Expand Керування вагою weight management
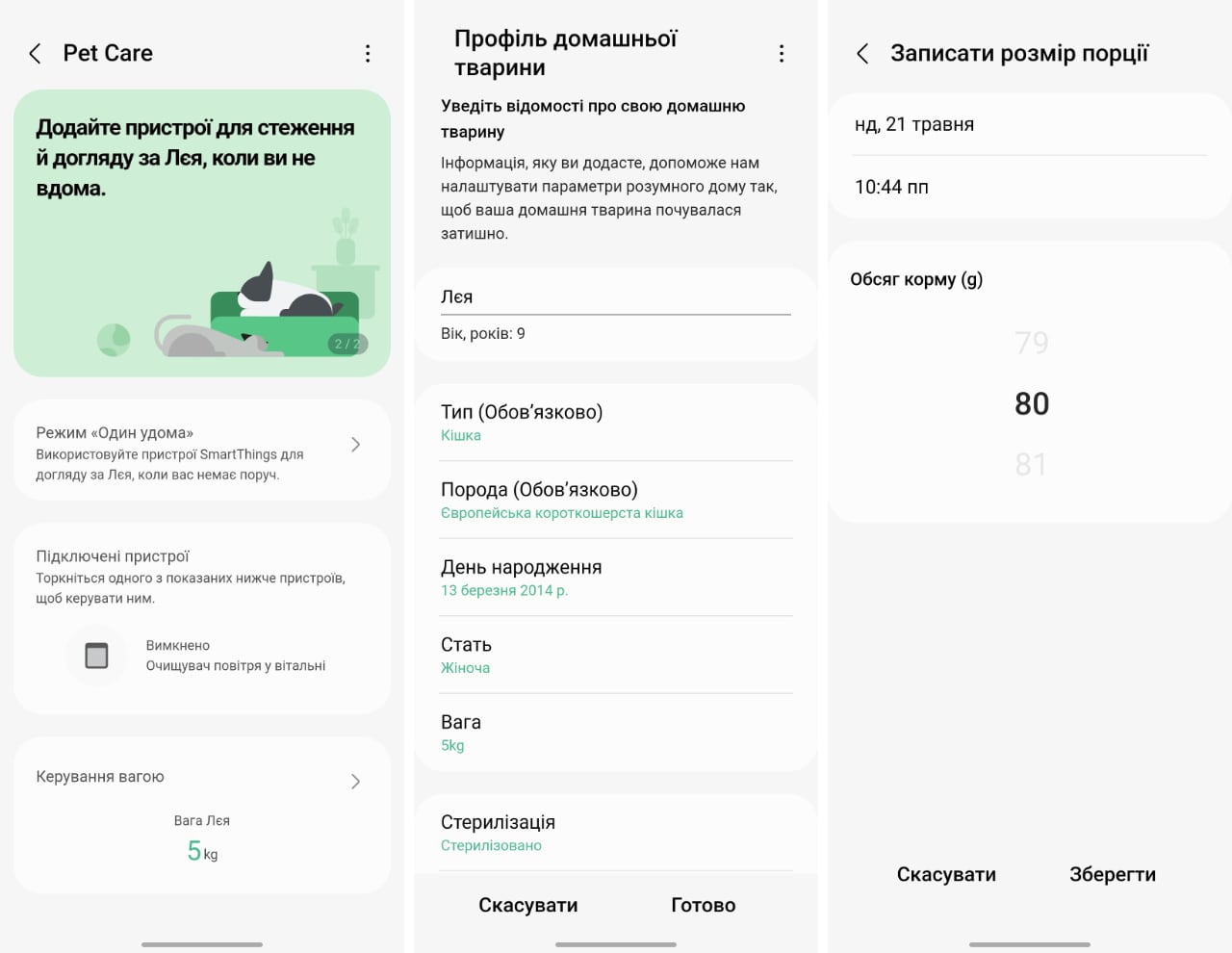 355,781
